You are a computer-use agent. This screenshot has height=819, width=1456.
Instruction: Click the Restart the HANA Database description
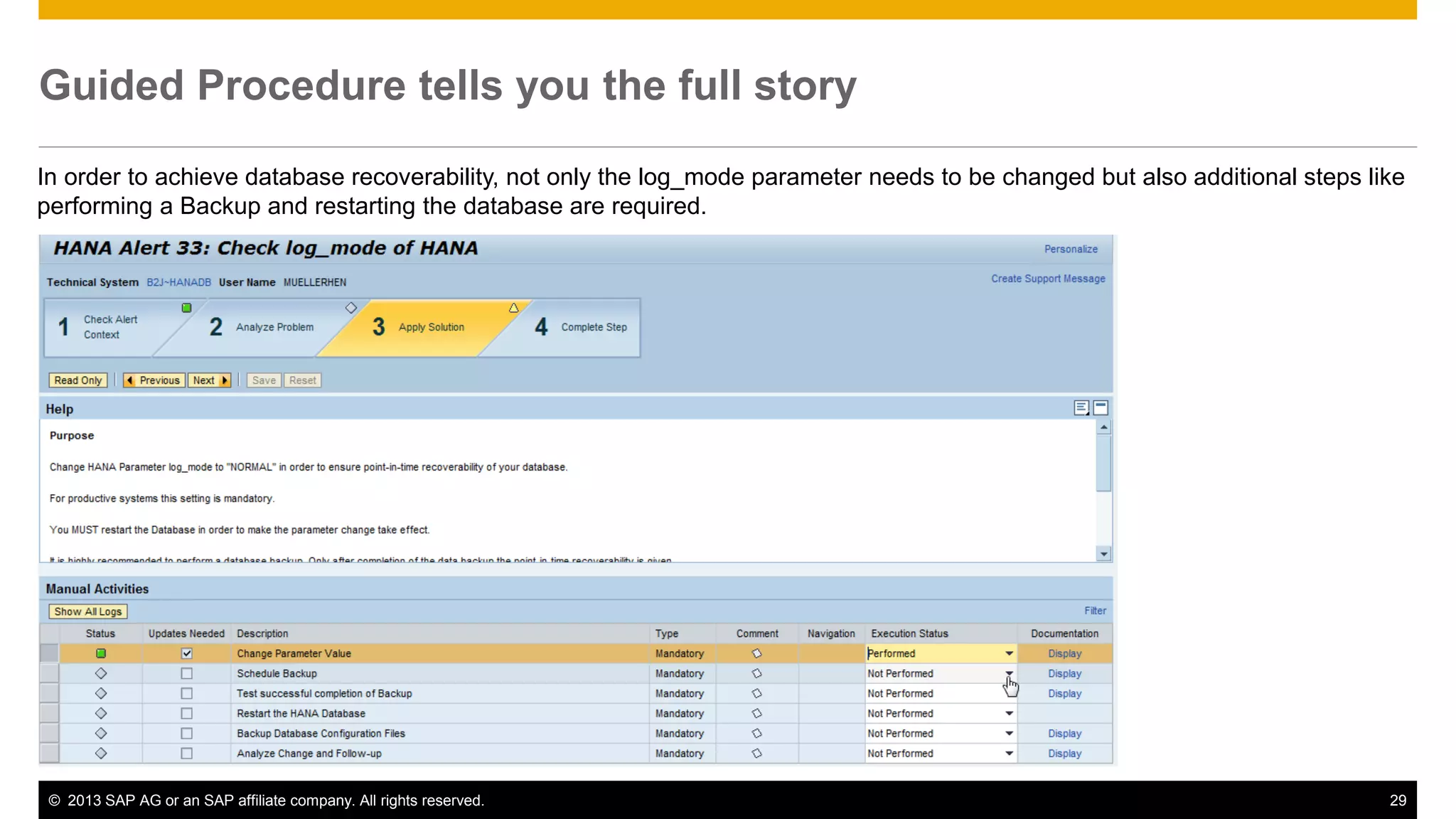301,713
